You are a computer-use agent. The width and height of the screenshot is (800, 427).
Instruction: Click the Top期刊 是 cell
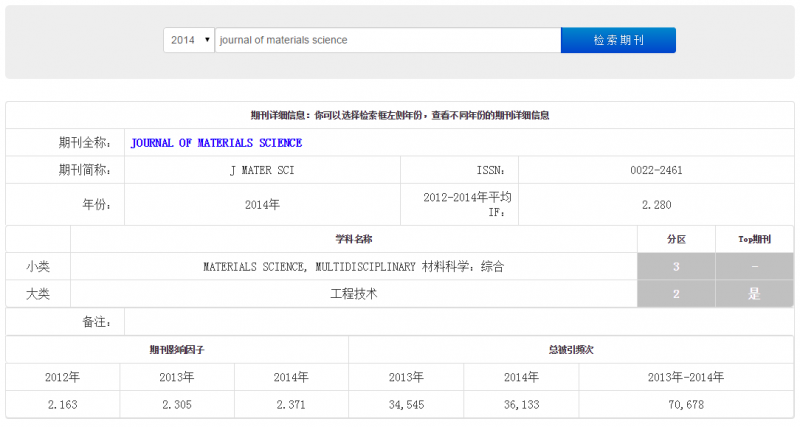click(x=755, y=294)
